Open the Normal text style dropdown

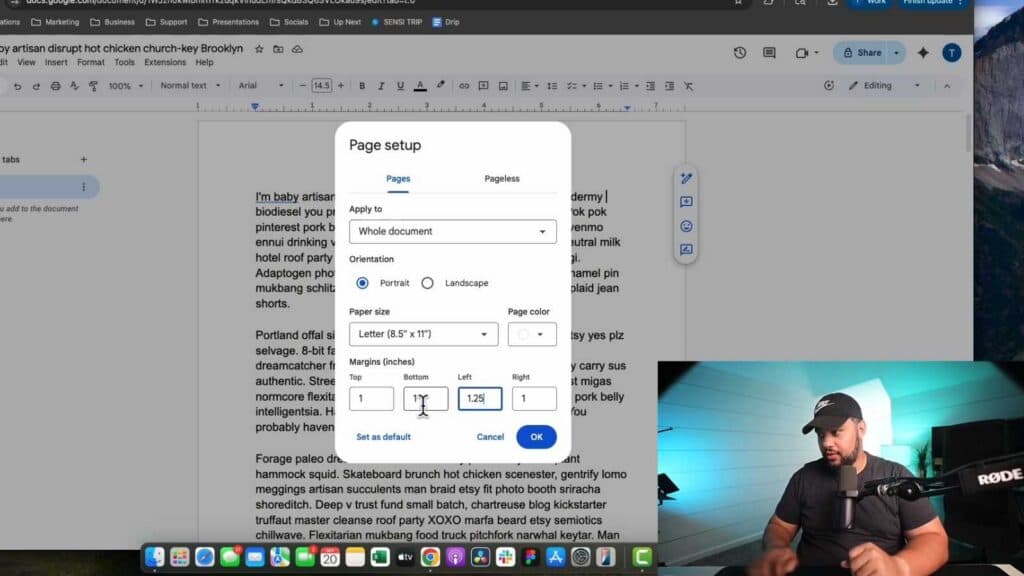(190, 86)
